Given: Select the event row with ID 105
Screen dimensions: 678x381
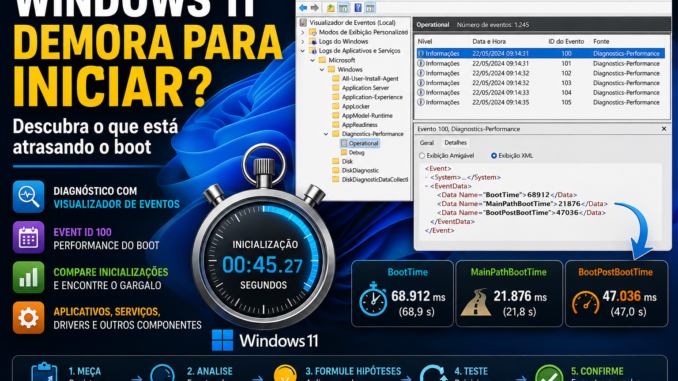Looking at the screenshot, I should point(540,102).
